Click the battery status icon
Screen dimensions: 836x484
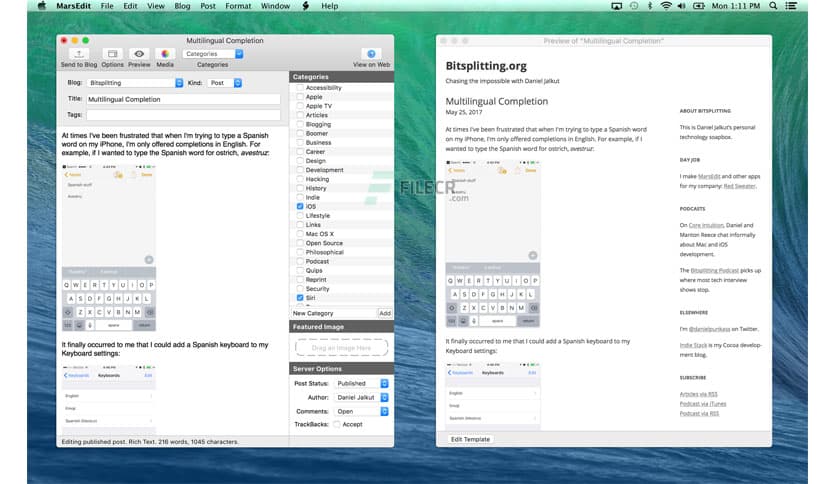699,6
